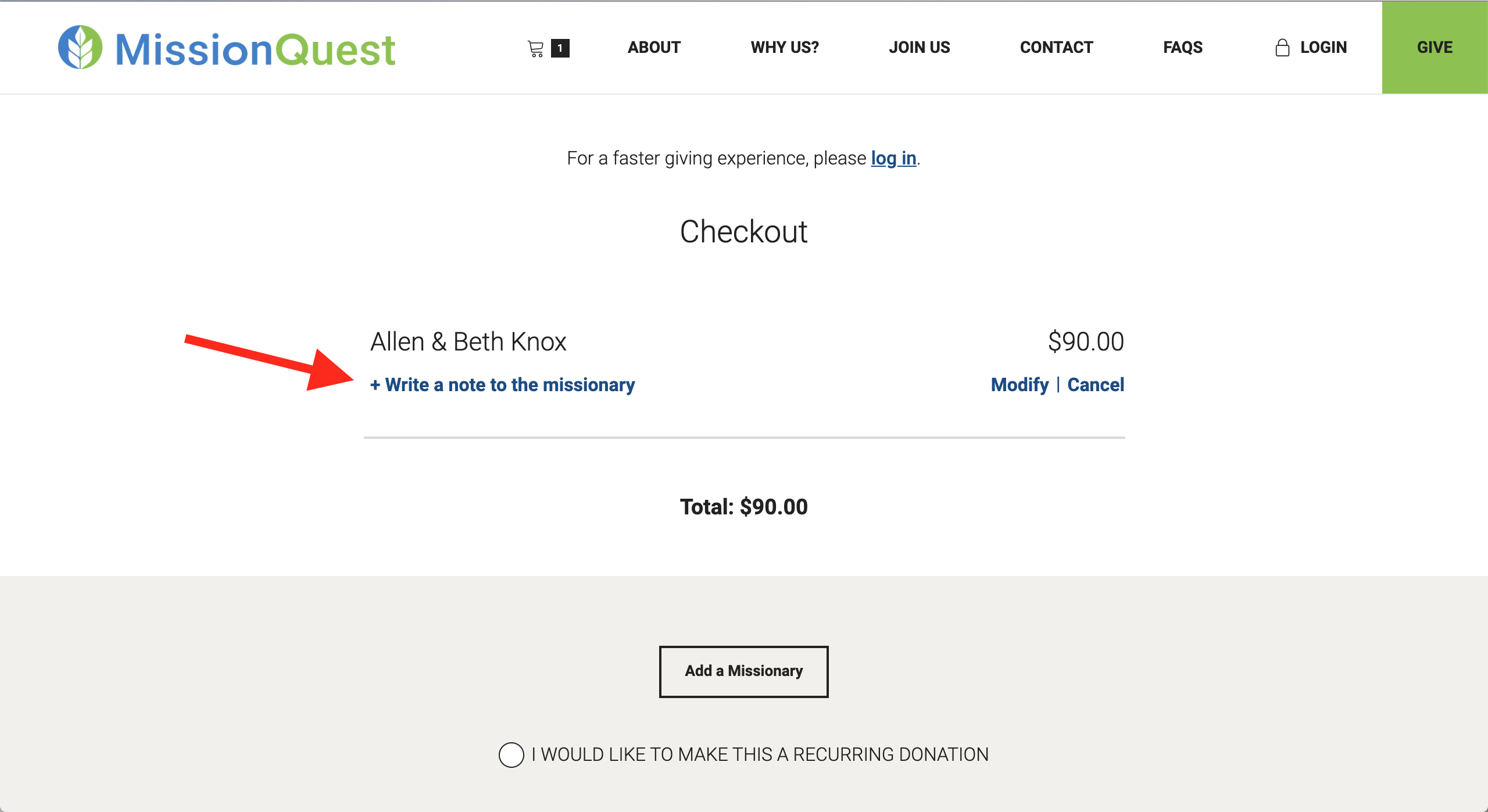Select the recurring donation radio button
The width and height of the screenshot is (1488, 812).
511,754
